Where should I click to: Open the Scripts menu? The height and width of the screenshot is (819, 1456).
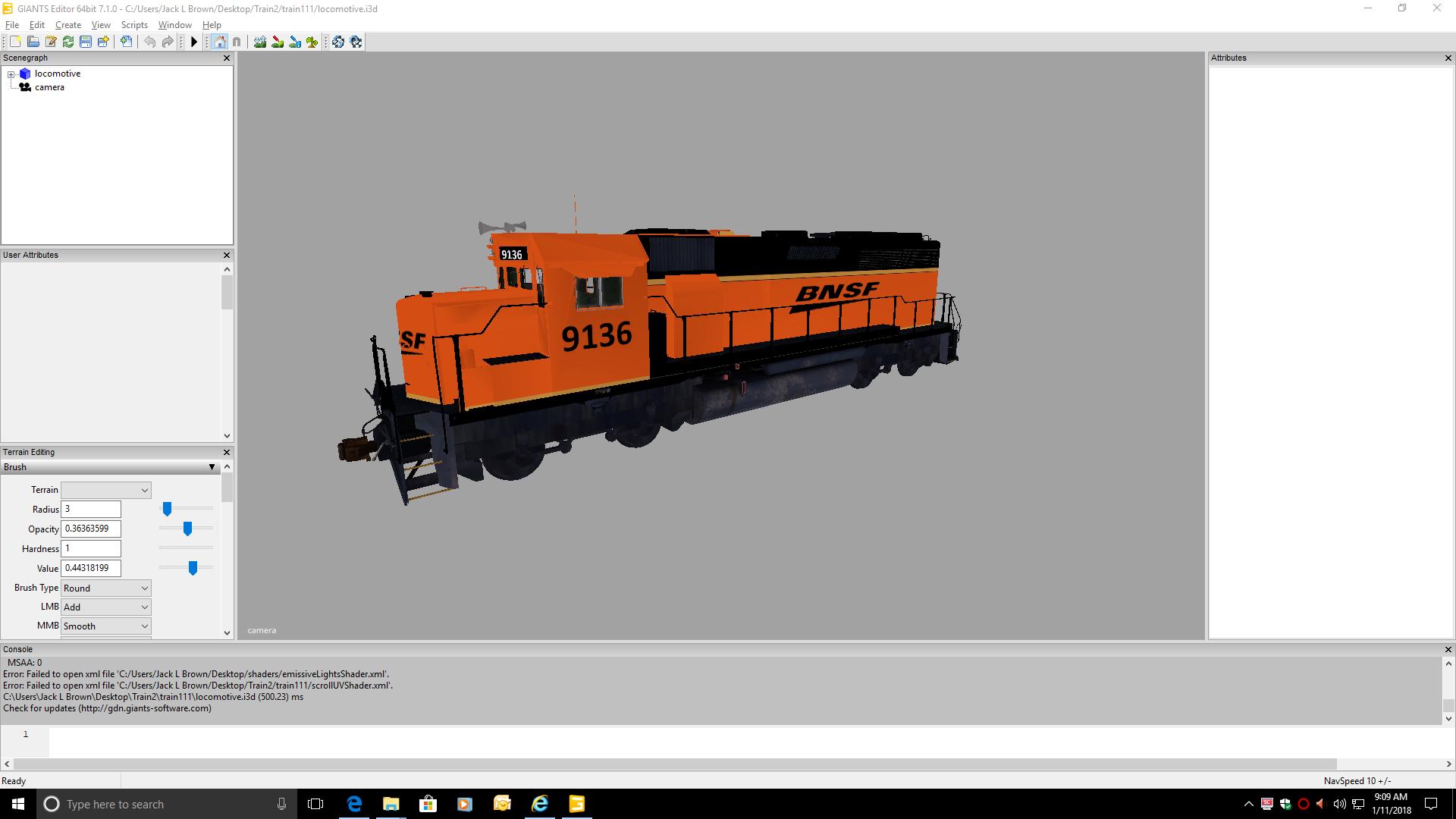click(134, 25)
